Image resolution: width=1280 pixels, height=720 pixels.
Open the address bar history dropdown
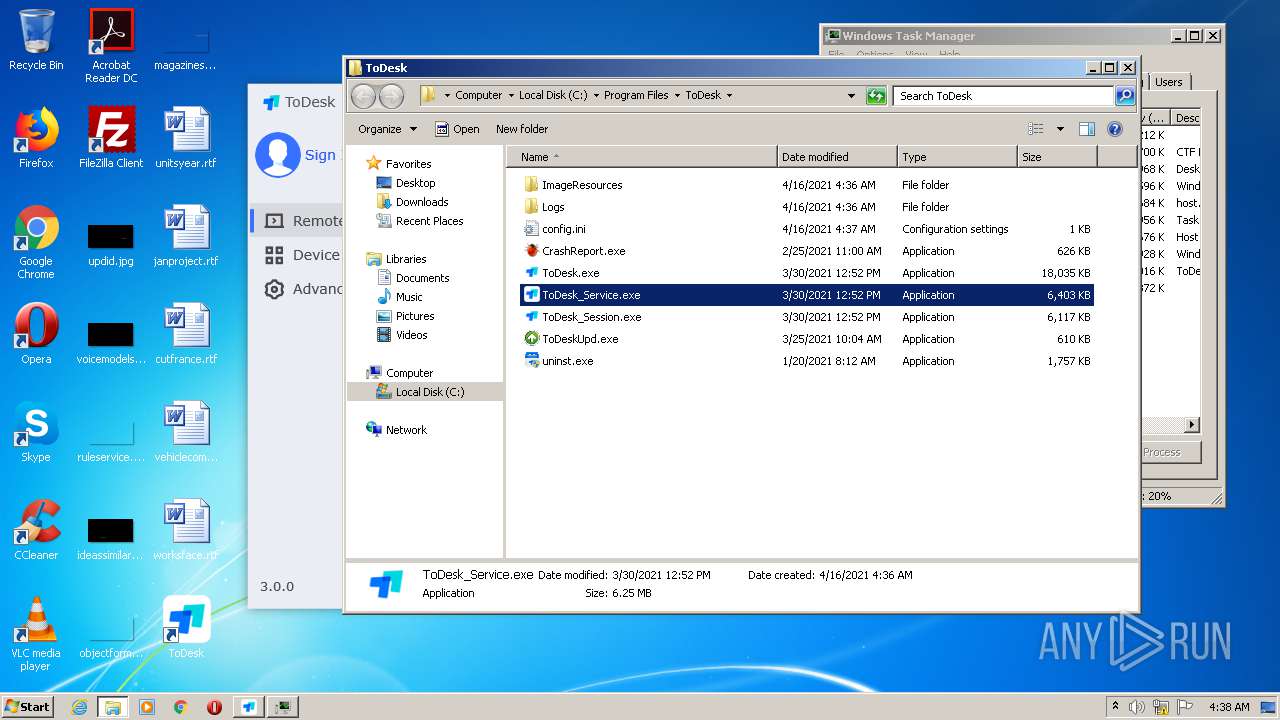tap(851, 96)
